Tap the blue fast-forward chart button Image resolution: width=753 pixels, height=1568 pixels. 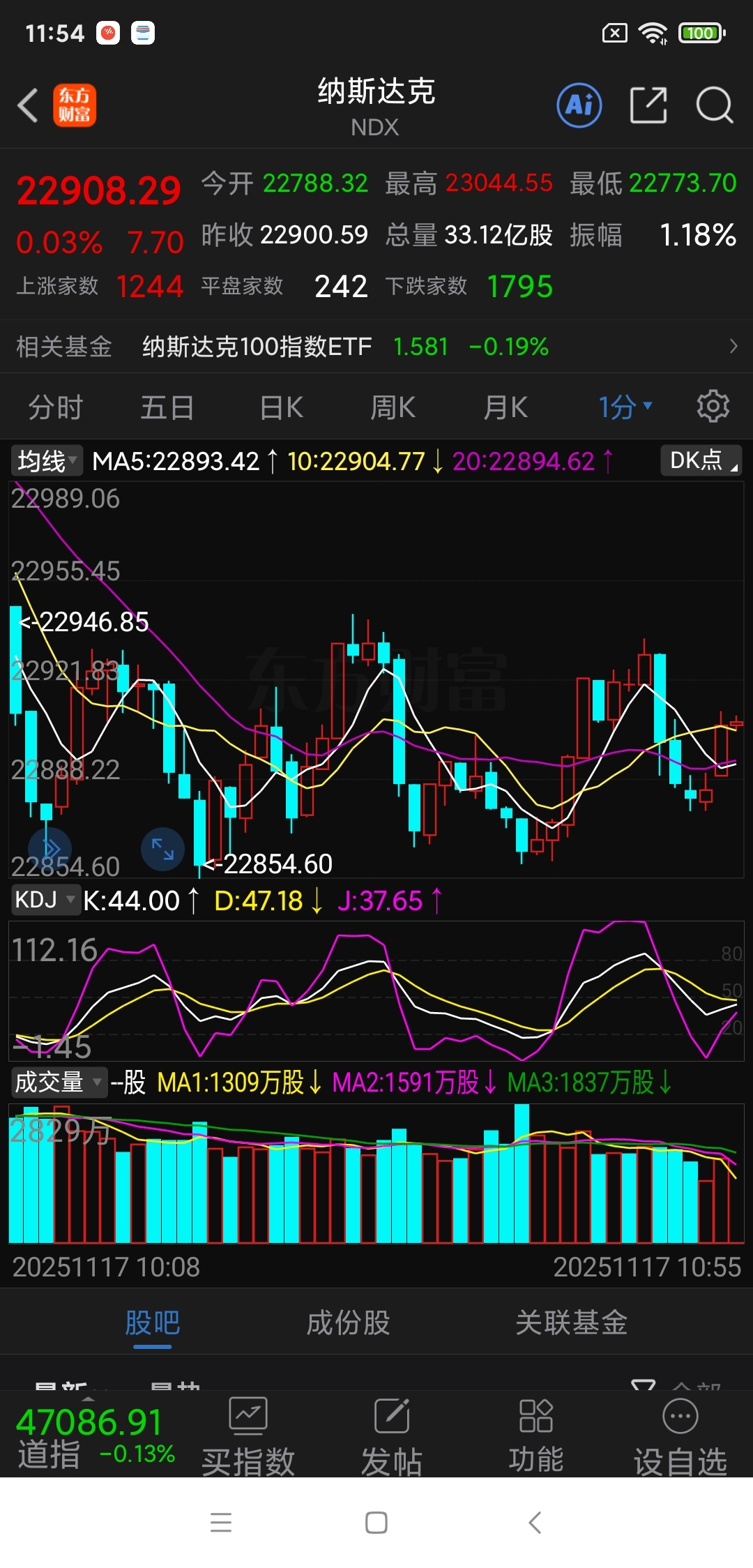tap(51, 848)
